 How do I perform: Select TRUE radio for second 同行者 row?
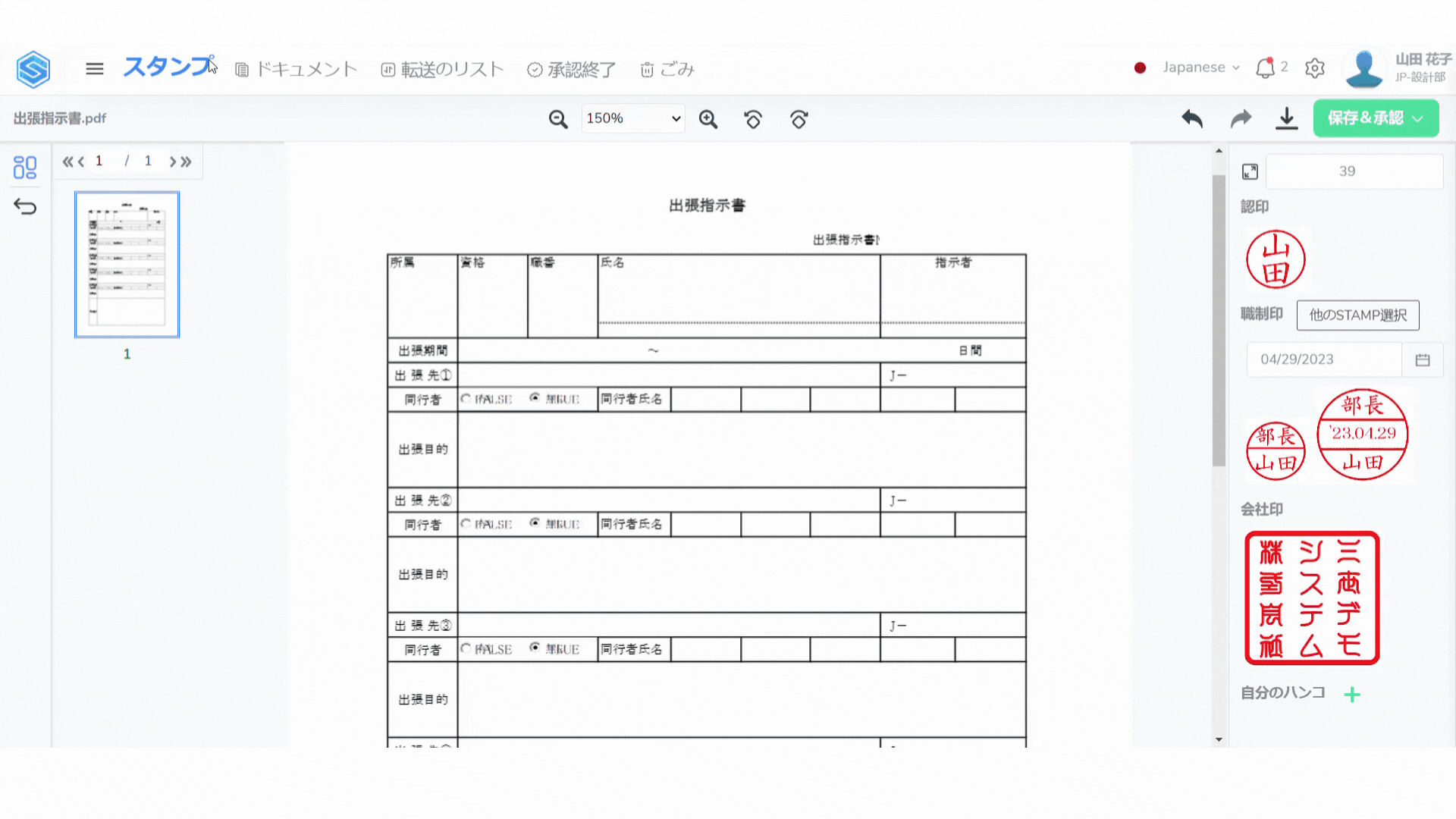535,523
